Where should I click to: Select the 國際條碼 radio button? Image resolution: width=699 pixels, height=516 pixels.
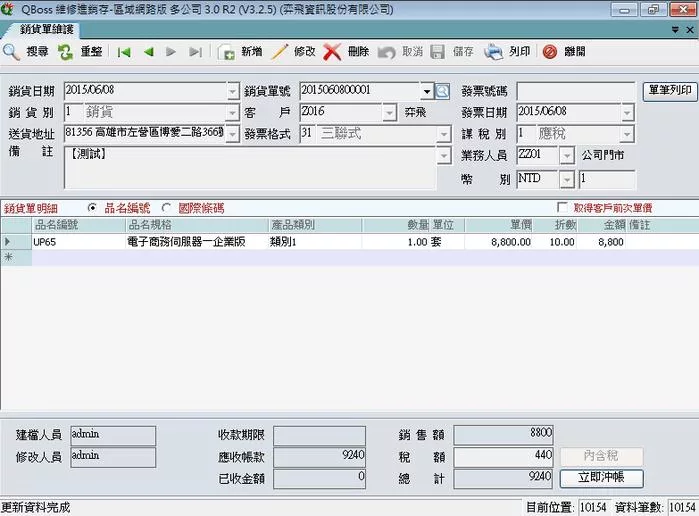[x=166, y=208]
